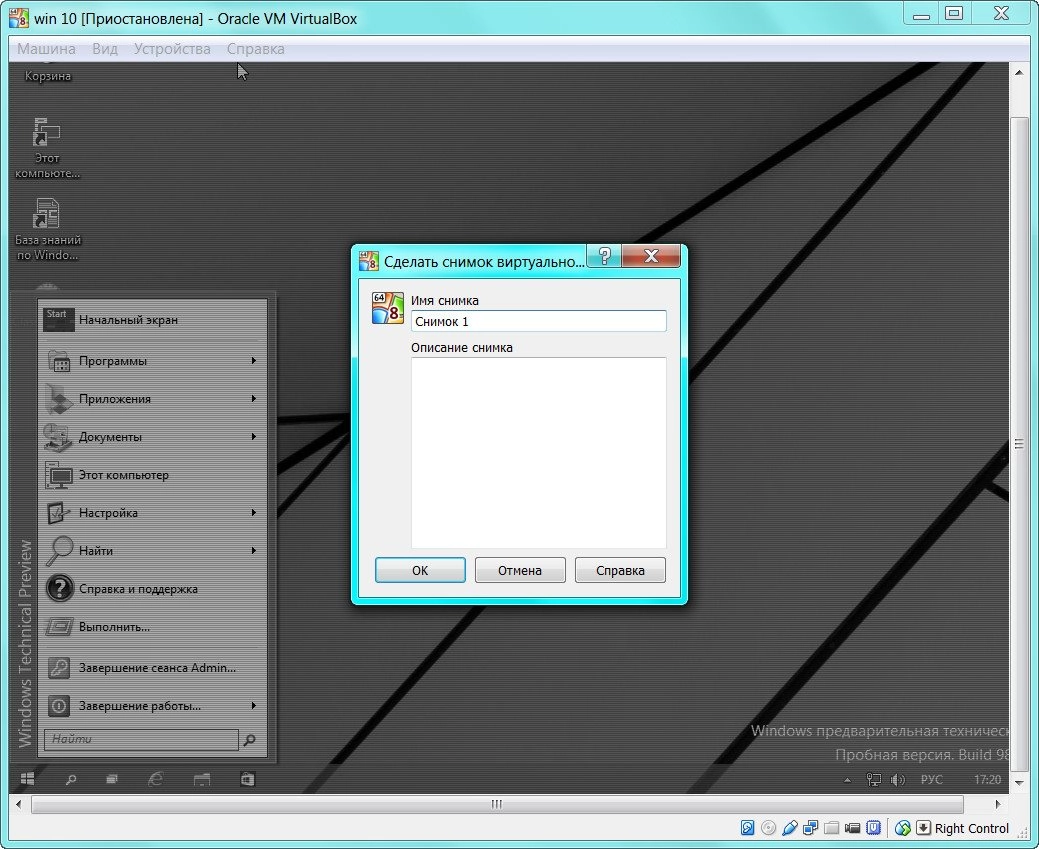Click the scroll up arrow of vertical scrollbar

pos(1019,72)
